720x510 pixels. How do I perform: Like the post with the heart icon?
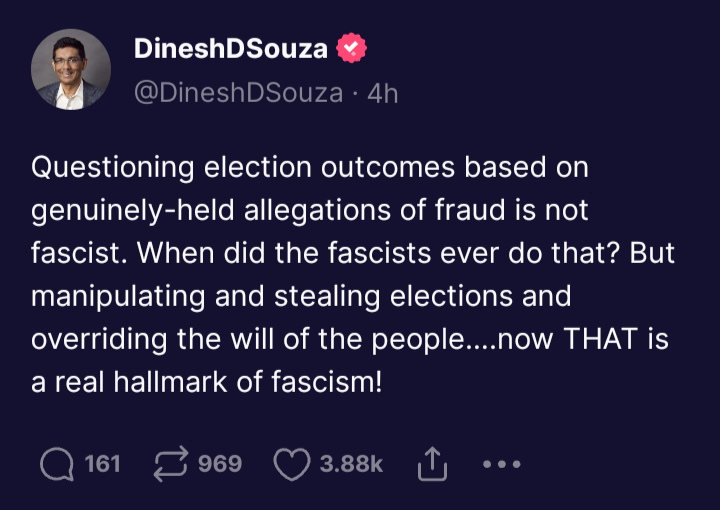coord(291,464)
